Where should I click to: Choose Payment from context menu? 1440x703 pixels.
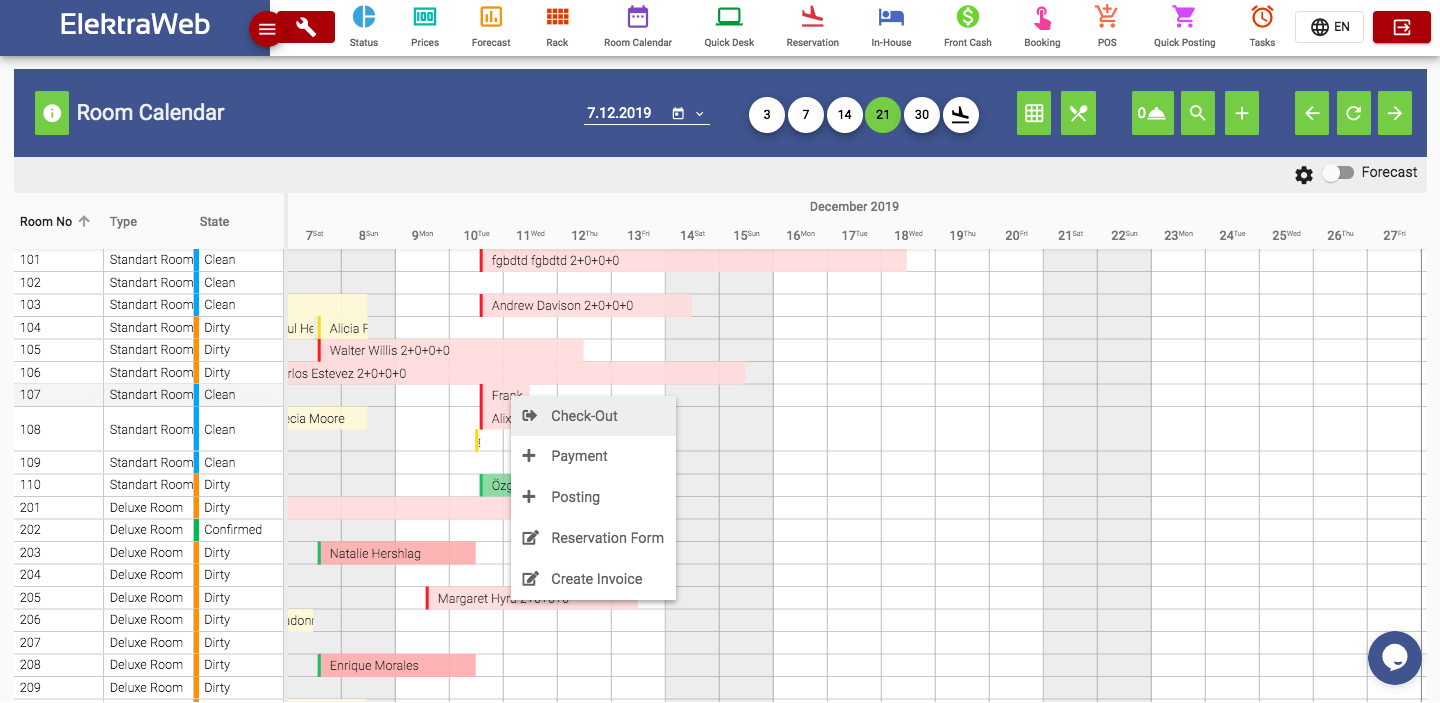593,456
